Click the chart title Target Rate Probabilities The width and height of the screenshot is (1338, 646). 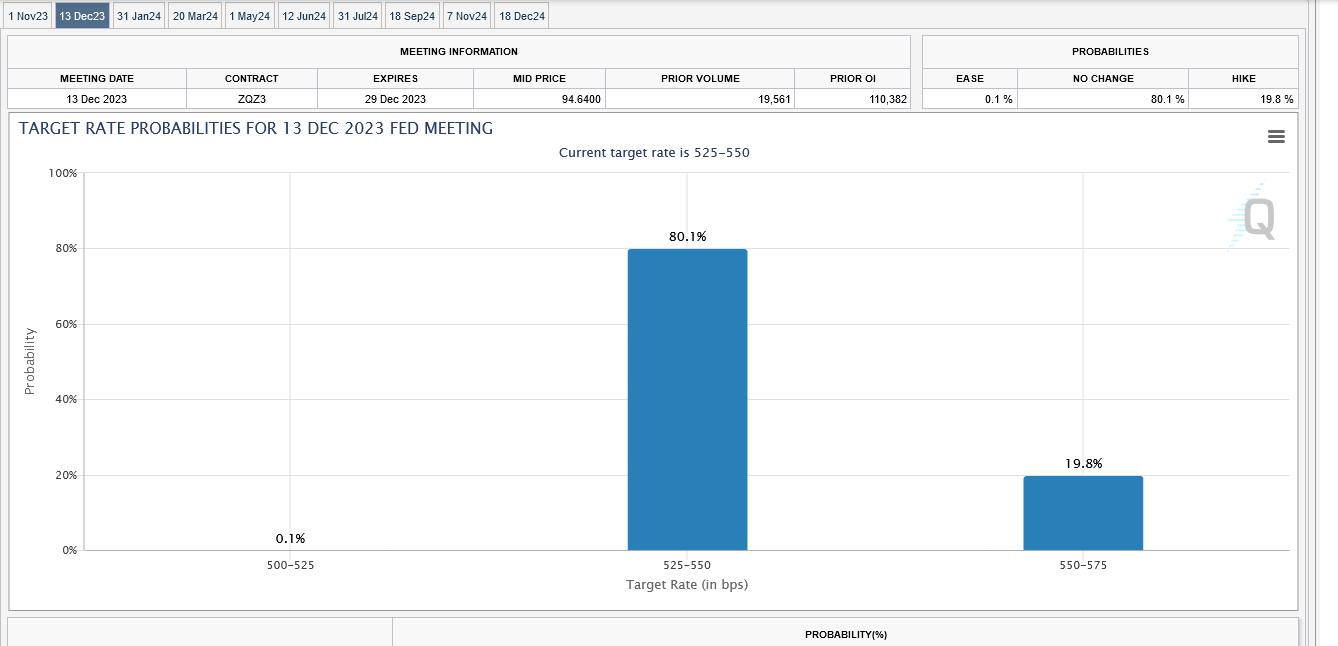click(x=256, y=128)
